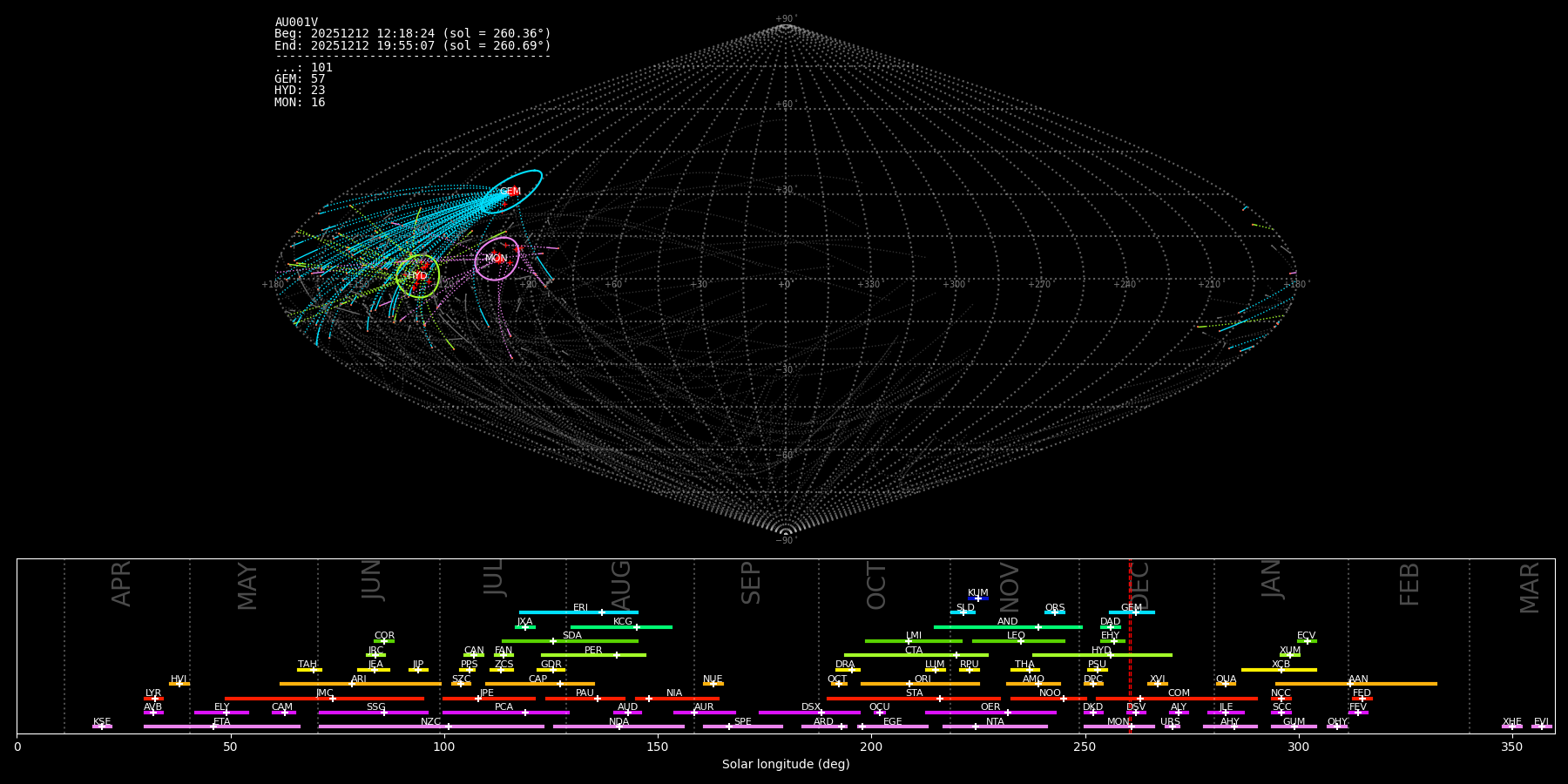
Task: Select the SSG shower bar
Action: coord(373,713)
